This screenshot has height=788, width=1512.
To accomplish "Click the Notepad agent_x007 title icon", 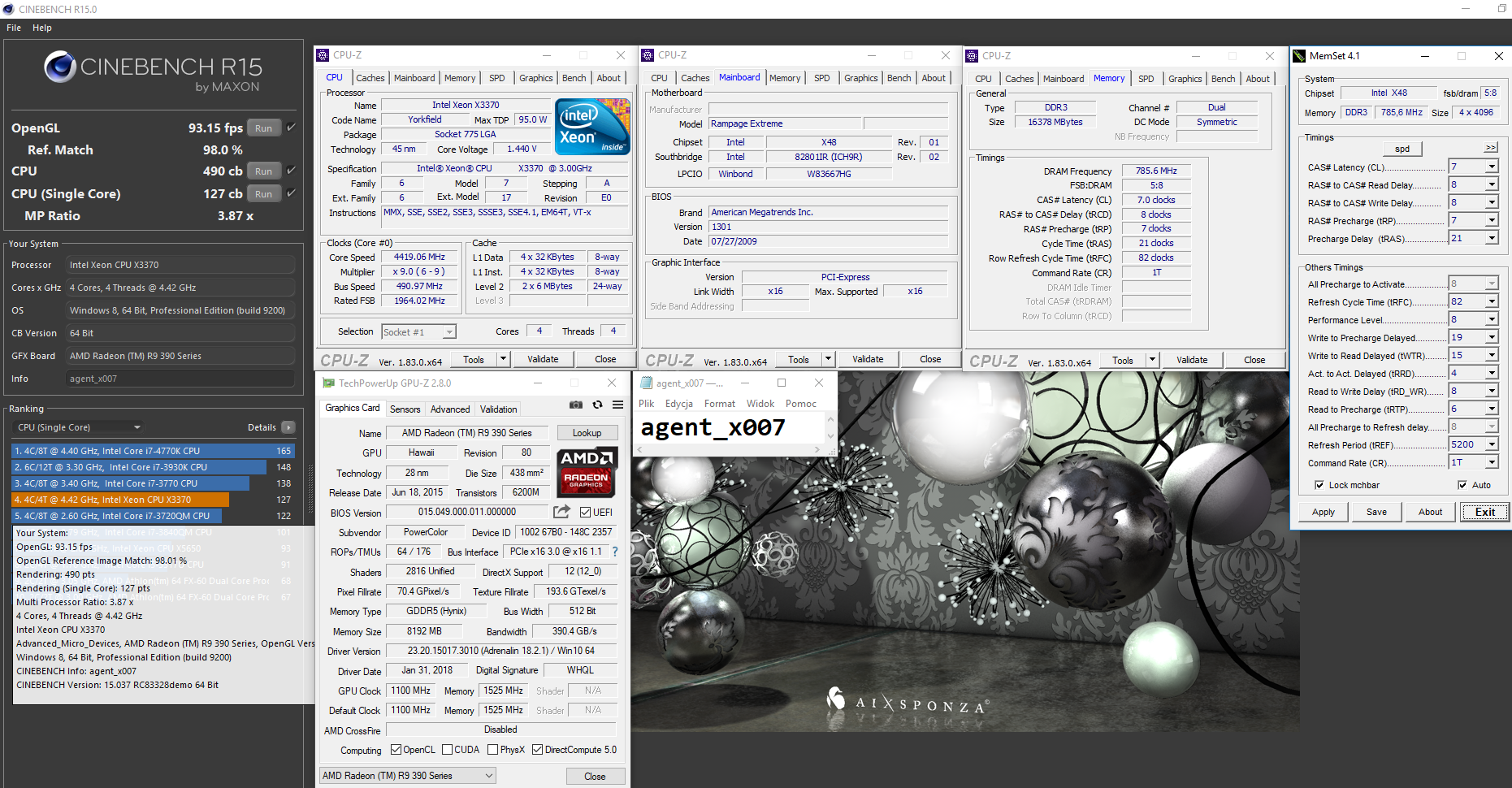I will coord(647,383).
